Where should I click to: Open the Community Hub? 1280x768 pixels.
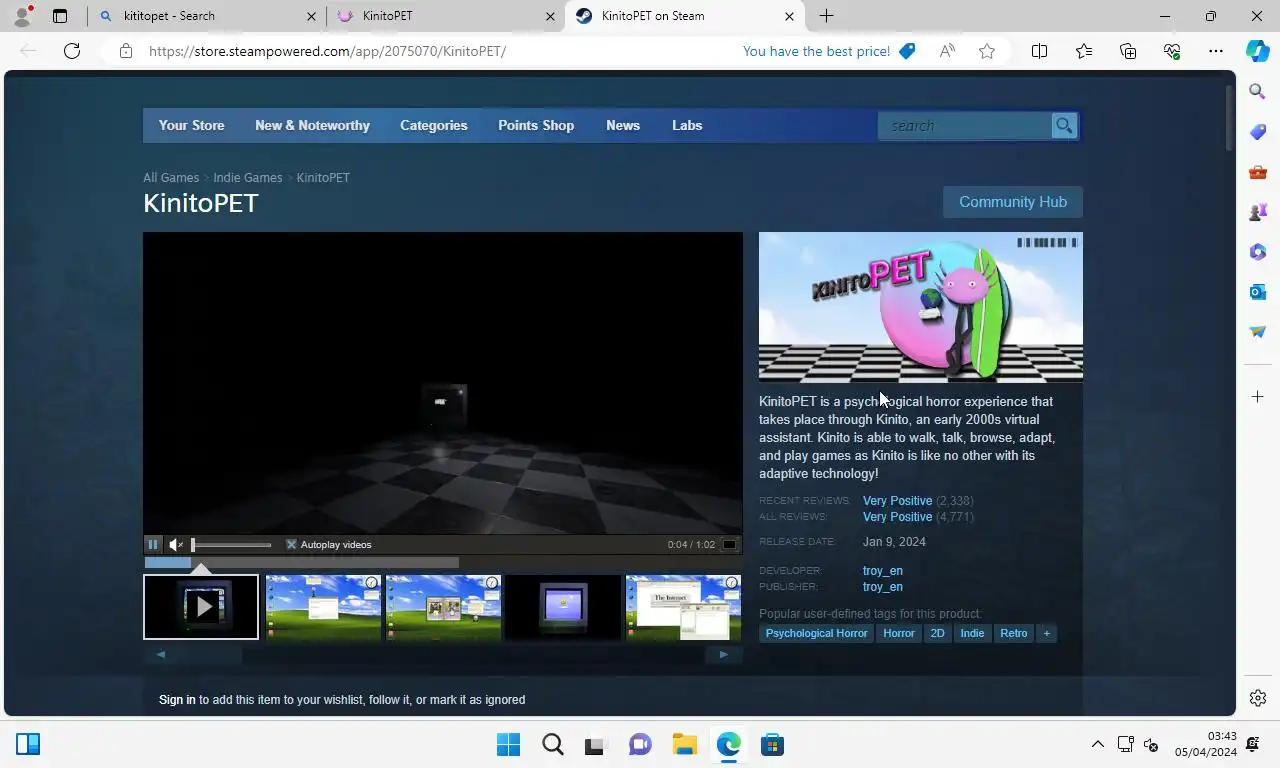(x=1013, y=202)
